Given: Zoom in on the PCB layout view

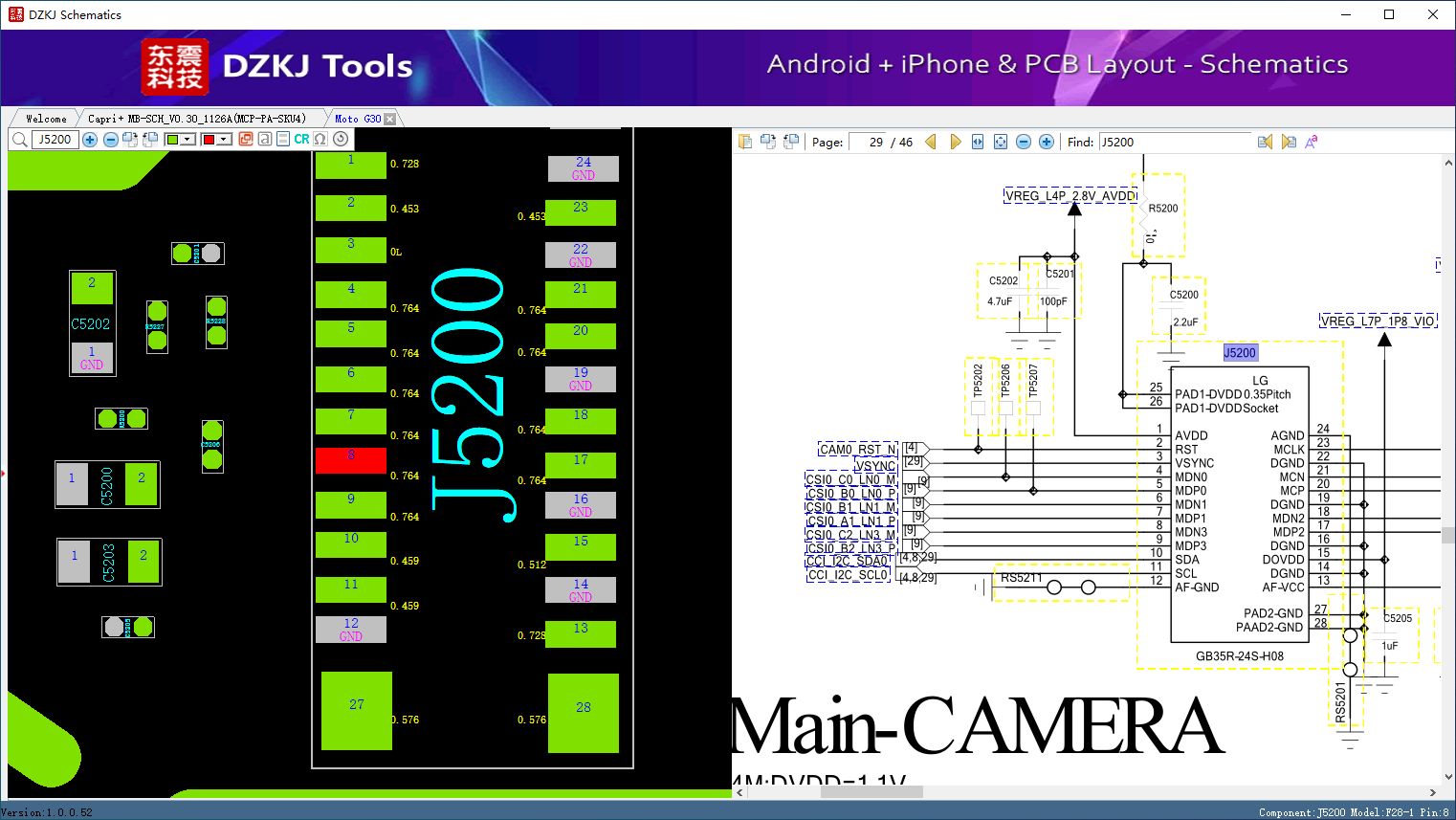Looking at the screenshot, I should tap(90, 140).
